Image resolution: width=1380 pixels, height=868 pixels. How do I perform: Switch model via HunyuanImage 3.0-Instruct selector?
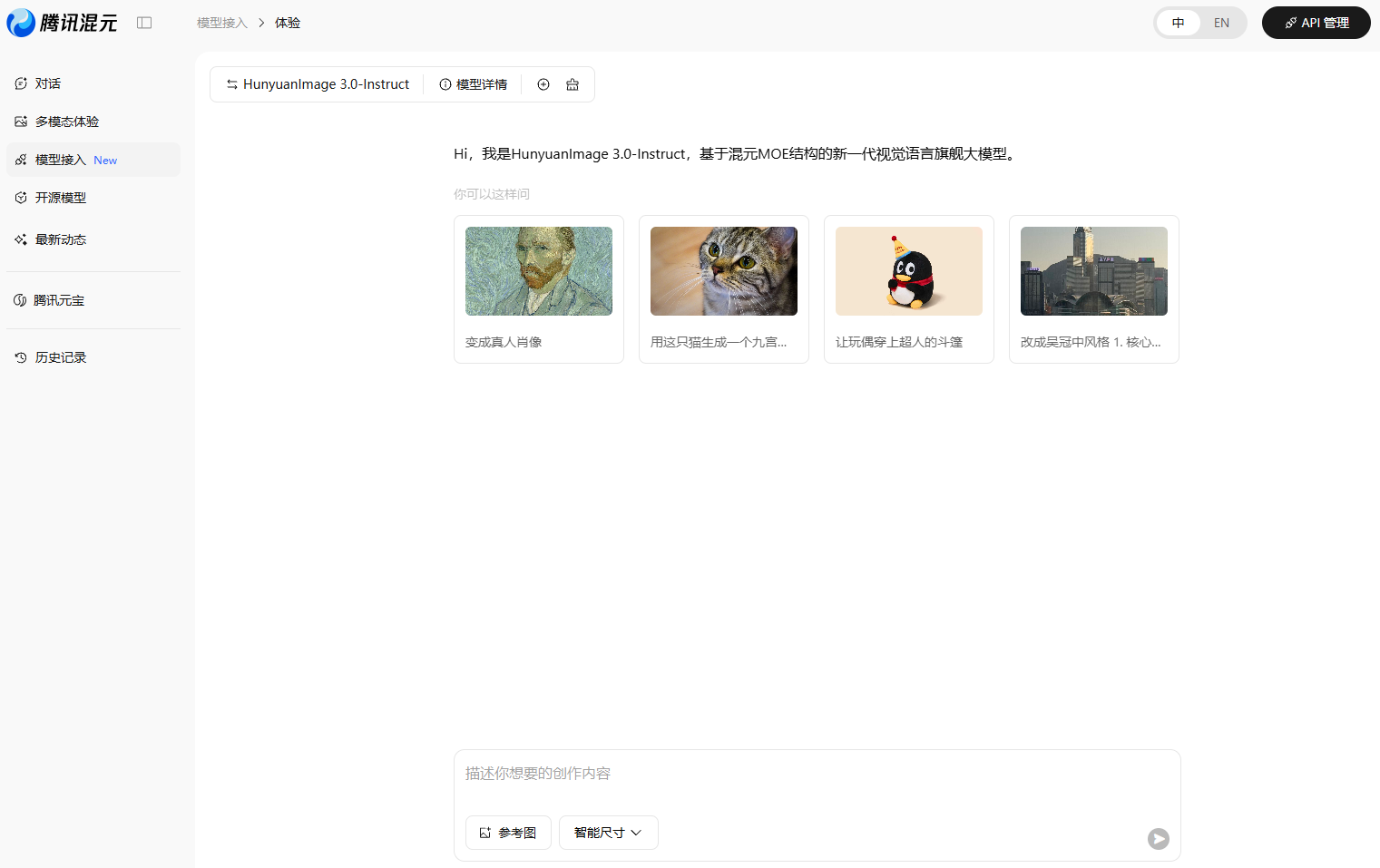pyautogui.click(x=318, y=84)
